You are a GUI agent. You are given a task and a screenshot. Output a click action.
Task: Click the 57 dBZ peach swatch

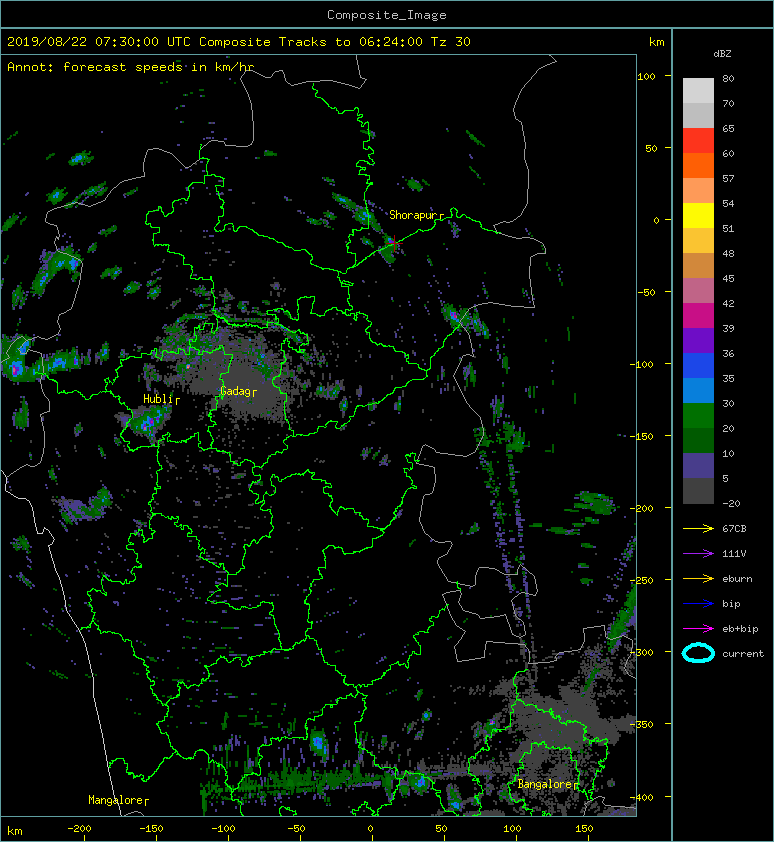click(698, 191)
